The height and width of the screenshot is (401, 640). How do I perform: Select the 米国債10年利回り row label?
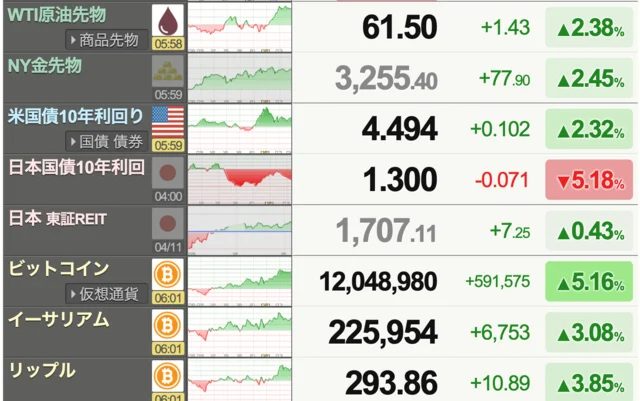(74, 116)
